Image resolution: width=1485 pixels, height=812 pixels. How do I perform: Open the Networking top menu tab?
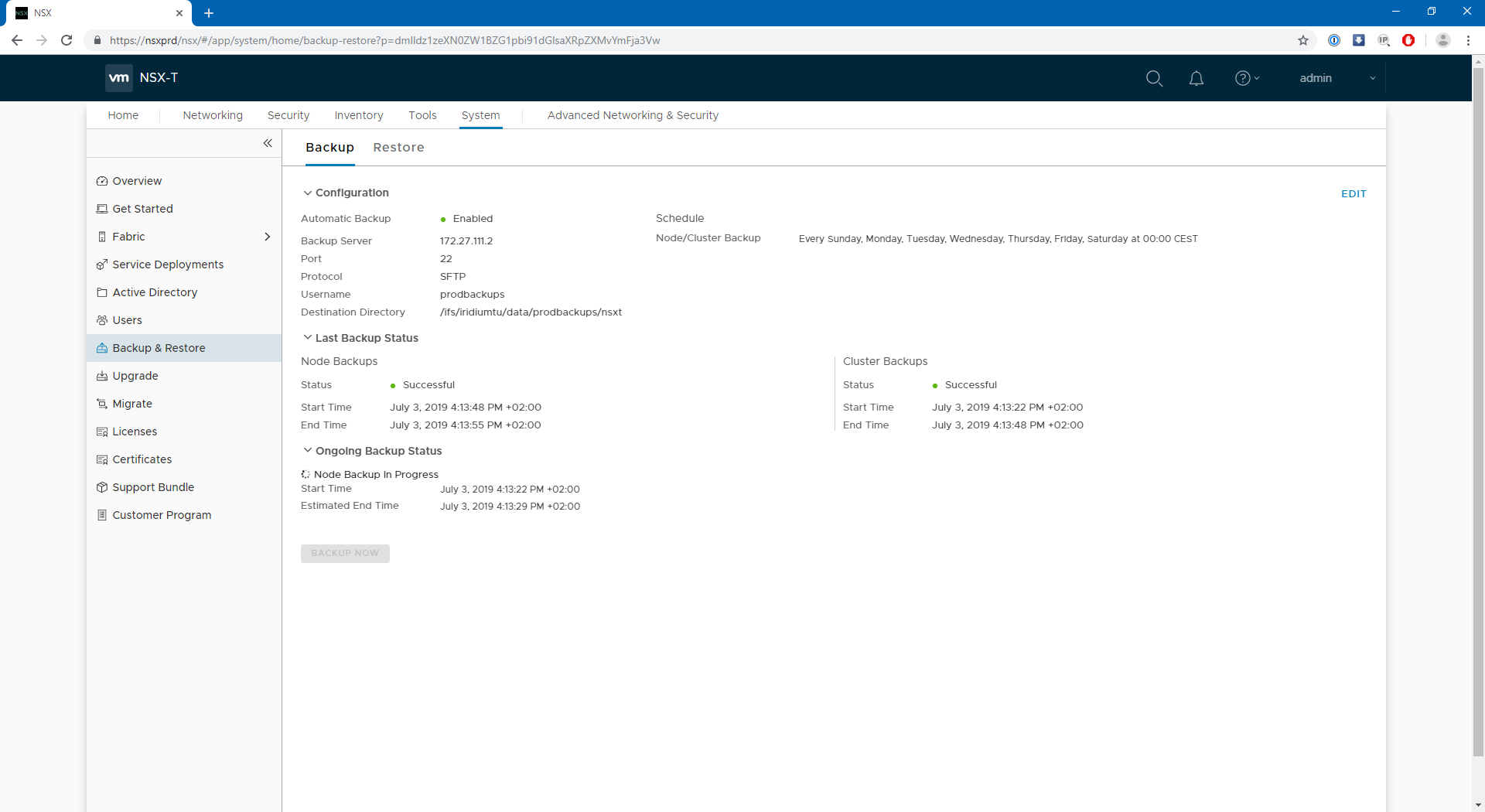(213, 115)
